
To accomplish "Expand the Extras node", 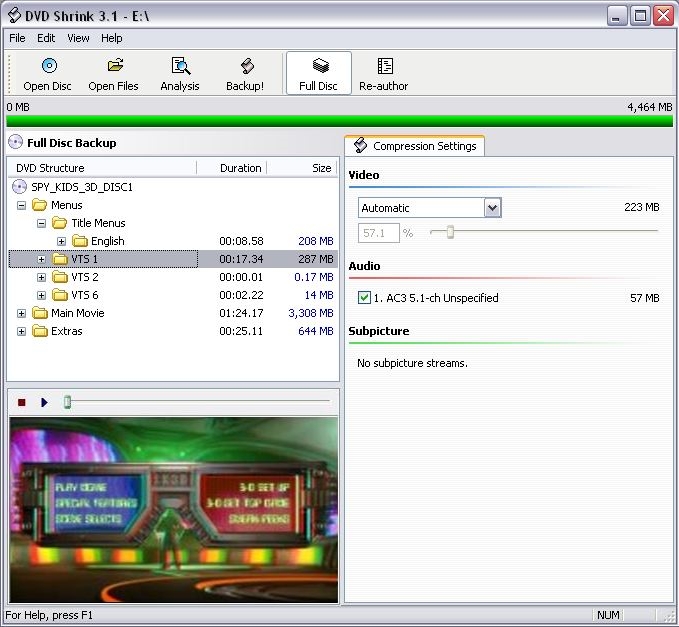I will point(21,331).
